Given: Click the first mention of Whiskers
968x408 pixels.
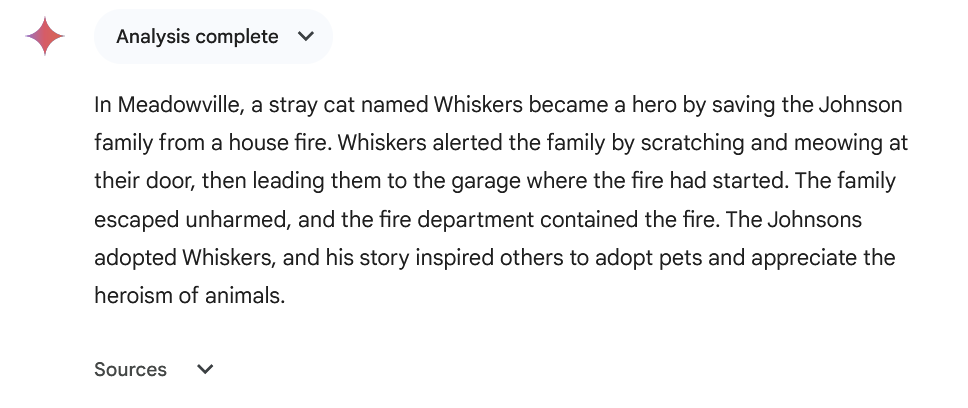Looking at the screenshot, I should pyautogui.click(x=478, y=105).
